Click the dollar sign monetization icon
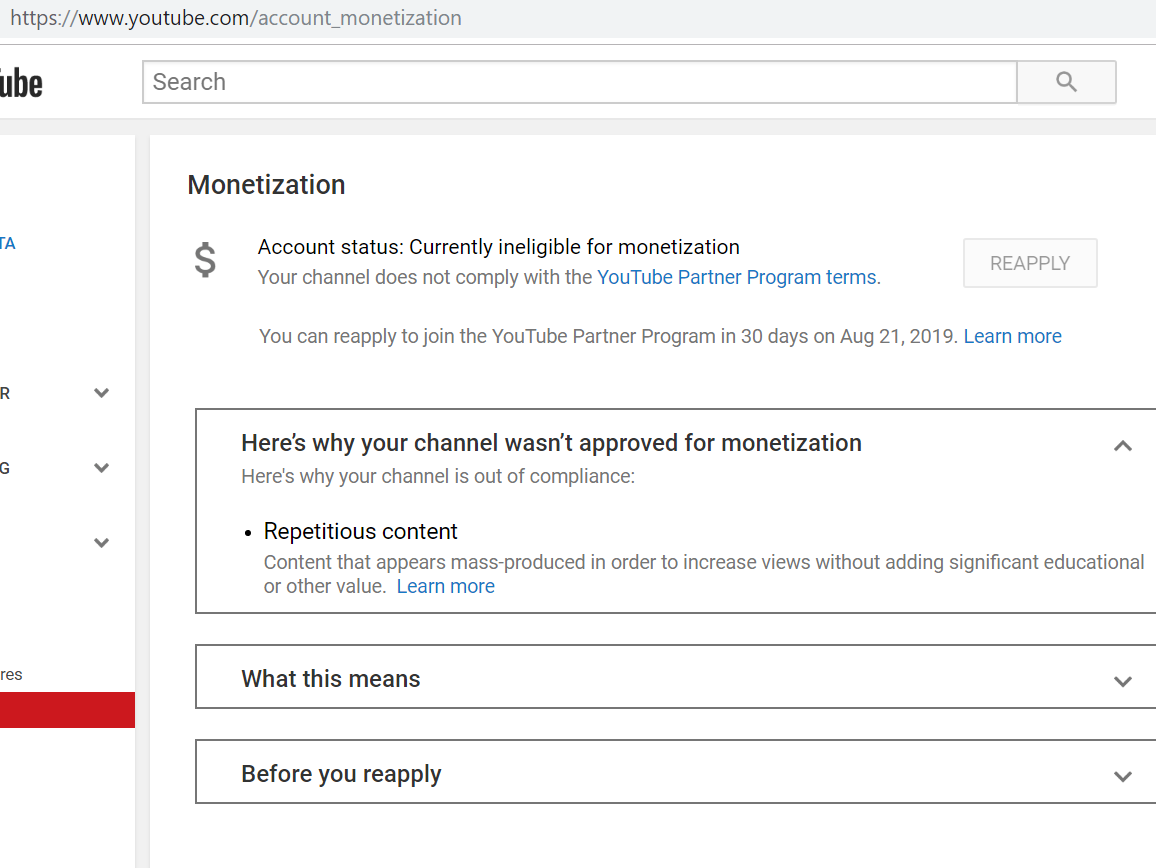Screen dimensions: 1156x868 (205, 260)
